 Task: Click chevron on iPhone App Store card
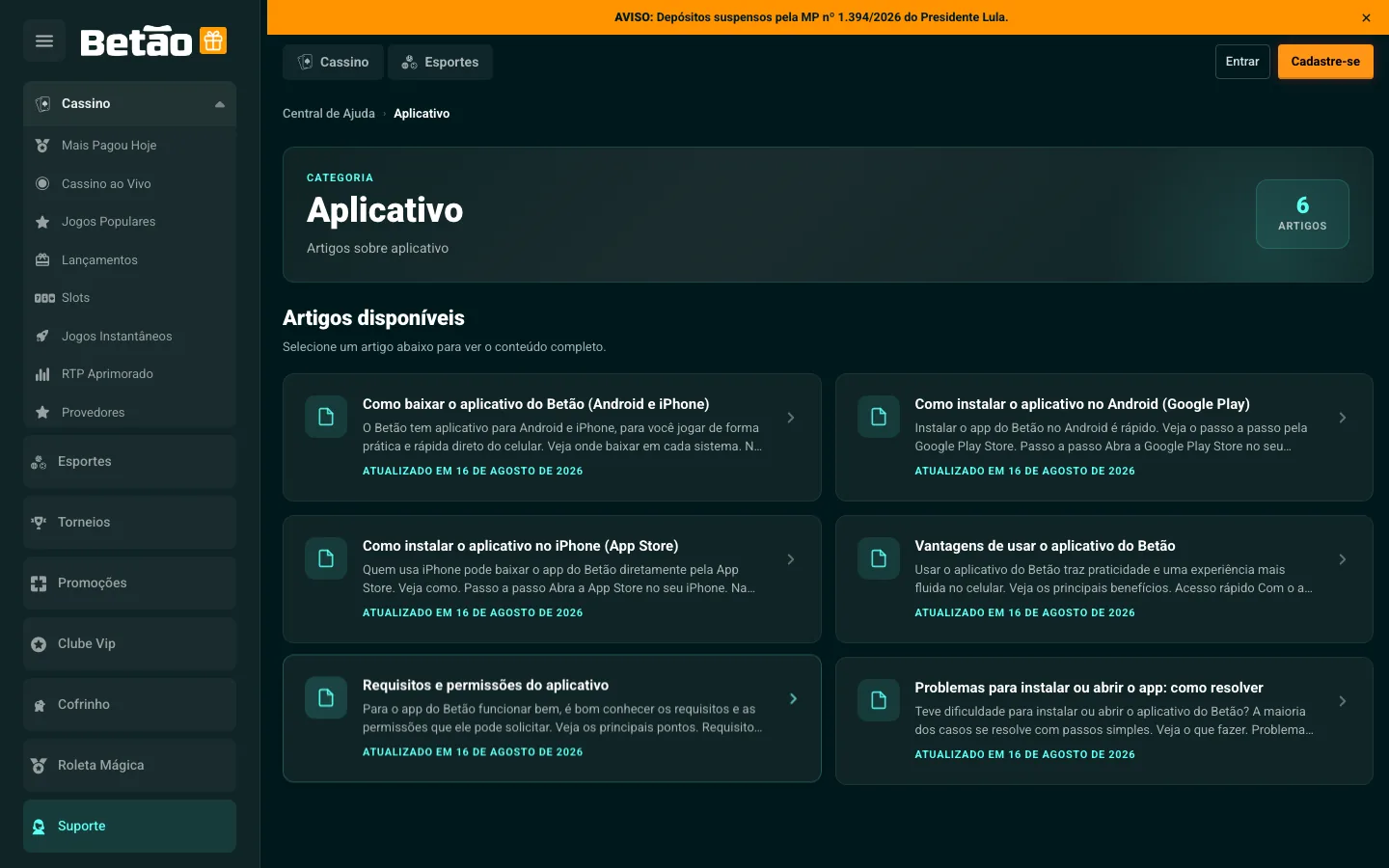[791, 559]
